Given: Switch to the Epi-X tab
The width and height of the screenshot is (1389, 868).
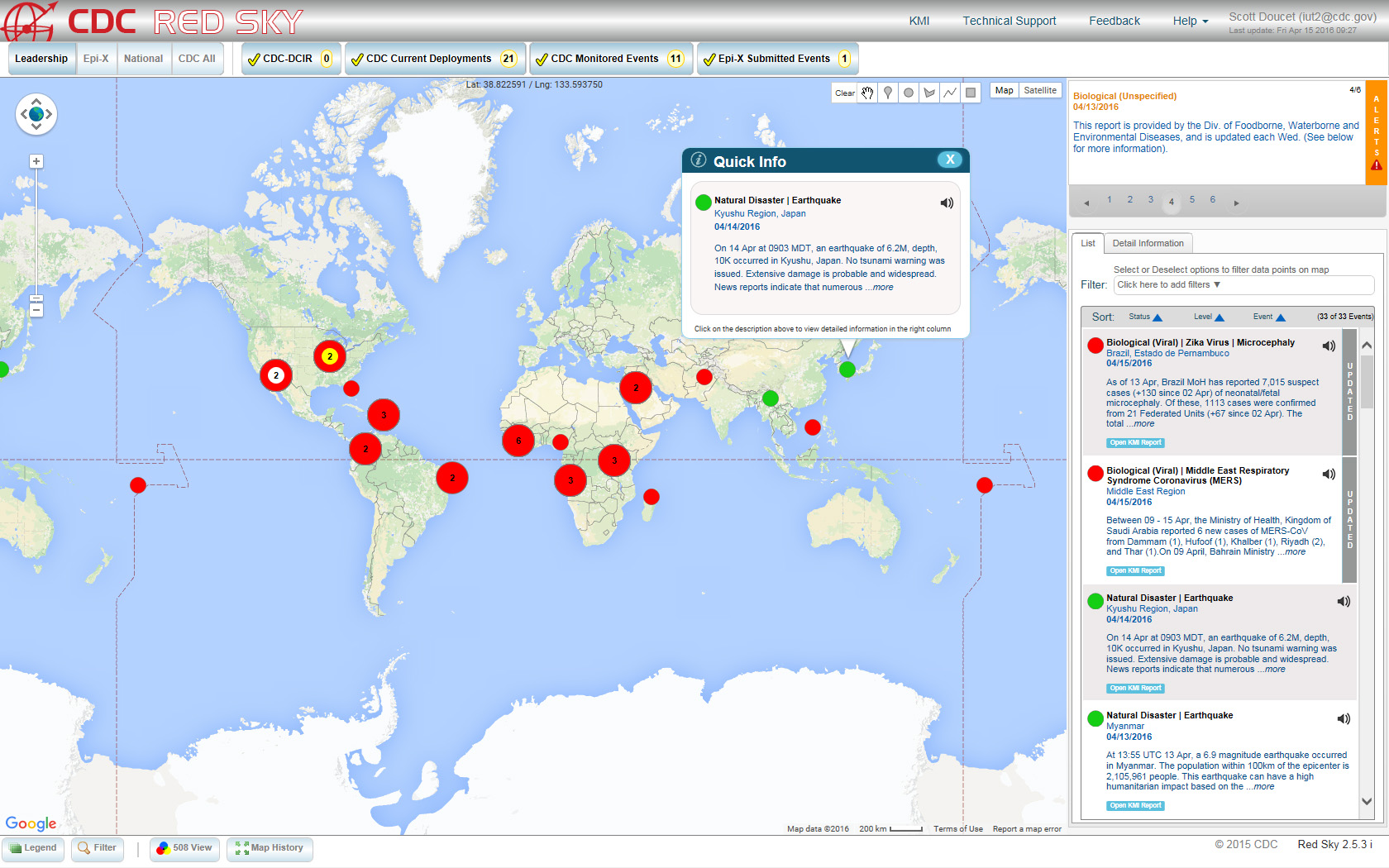Looking at the screenshot, I should 96,59.
